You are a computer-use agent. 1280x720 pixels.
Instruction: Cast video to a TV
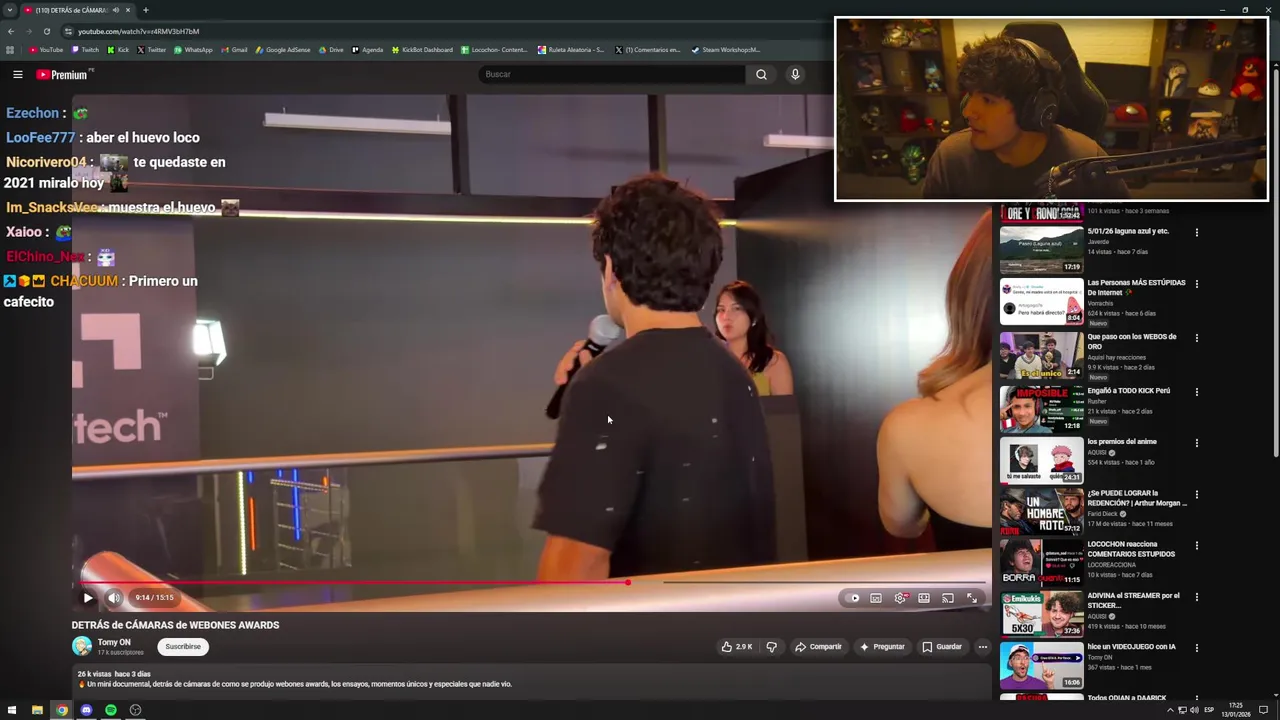tap(948, 598)
